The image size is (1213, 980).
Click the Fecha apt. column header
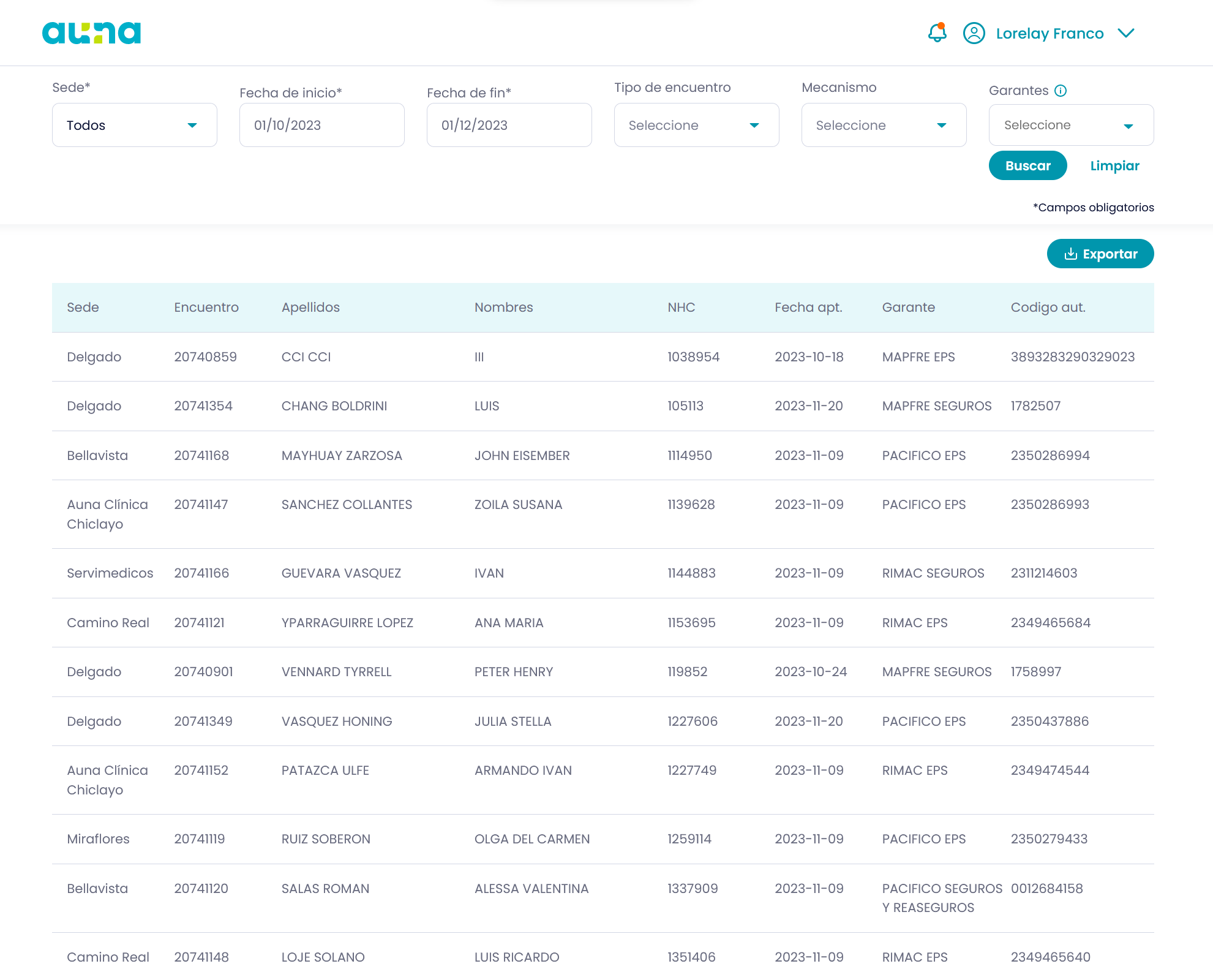808,307
